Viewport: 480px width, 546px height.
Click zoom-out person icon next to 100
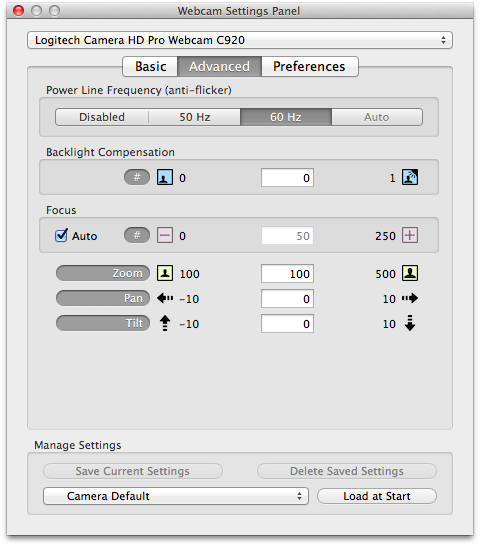tap(165, 273)
